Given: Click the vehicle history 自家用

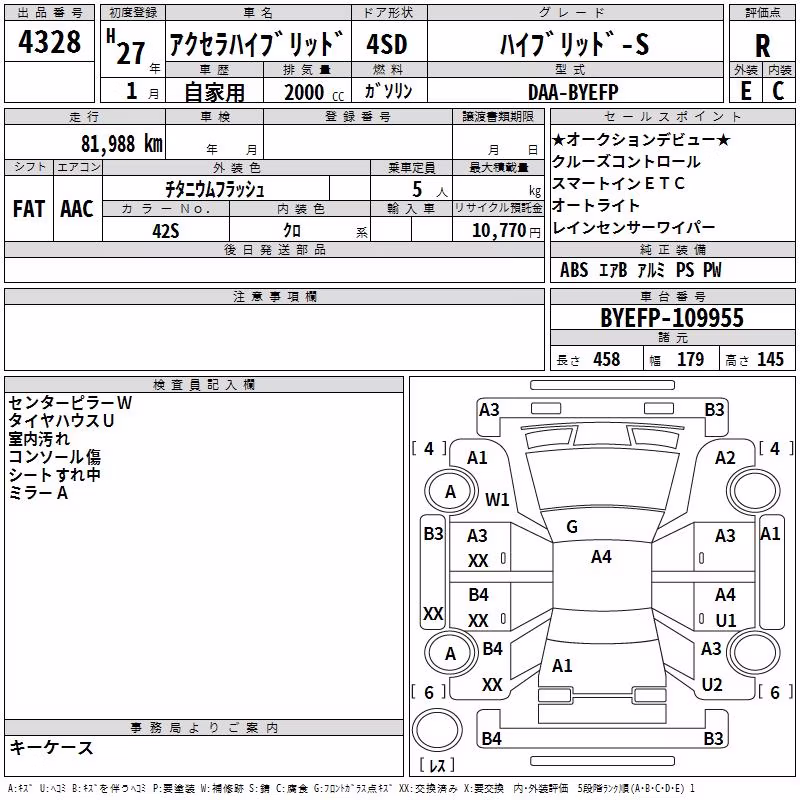Looking at the screenshot, I should 214,92.
